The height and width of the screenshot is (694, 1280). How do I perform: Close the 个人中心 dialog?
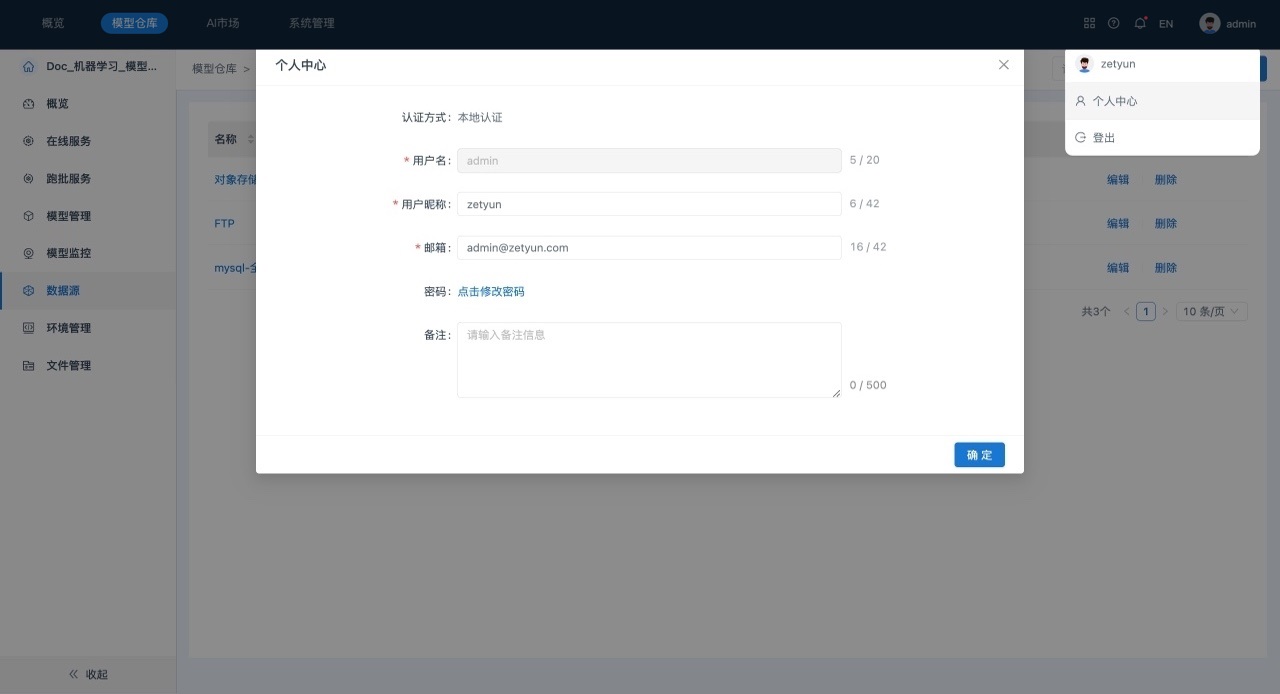coord(1004,65)
